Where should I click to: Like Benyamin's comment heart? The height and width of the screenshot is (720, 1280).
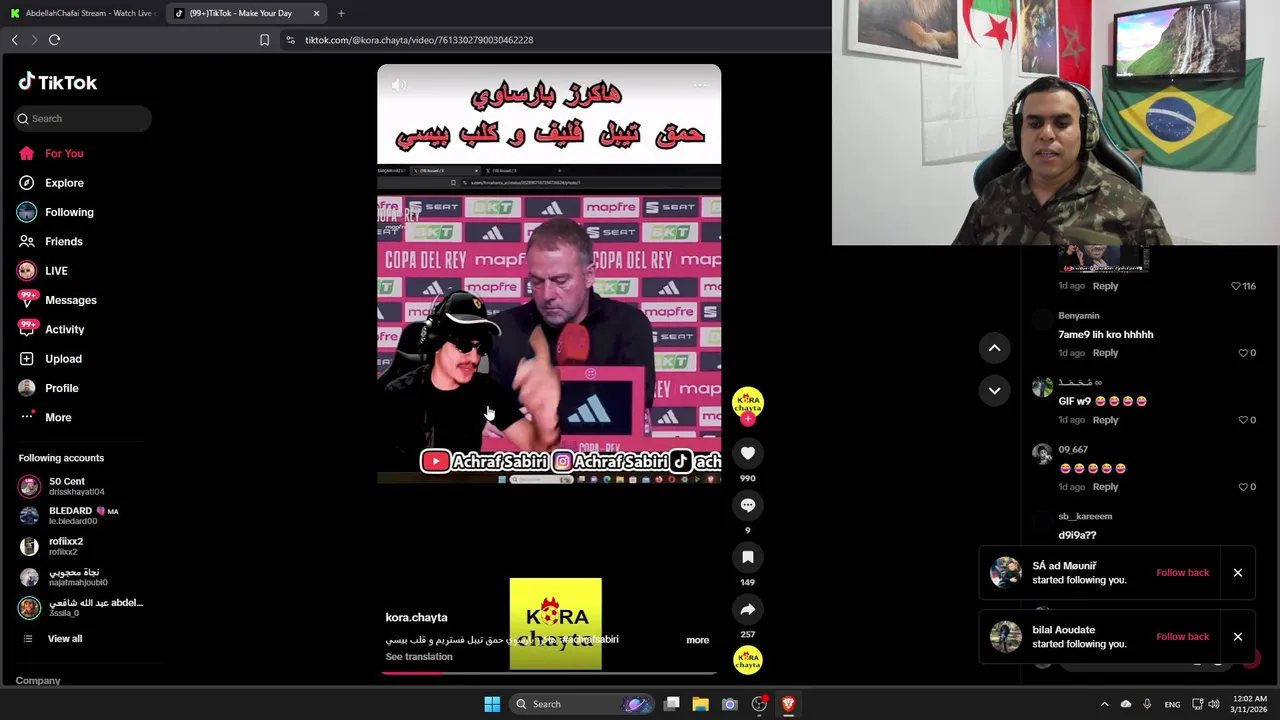pos(1243,353)
